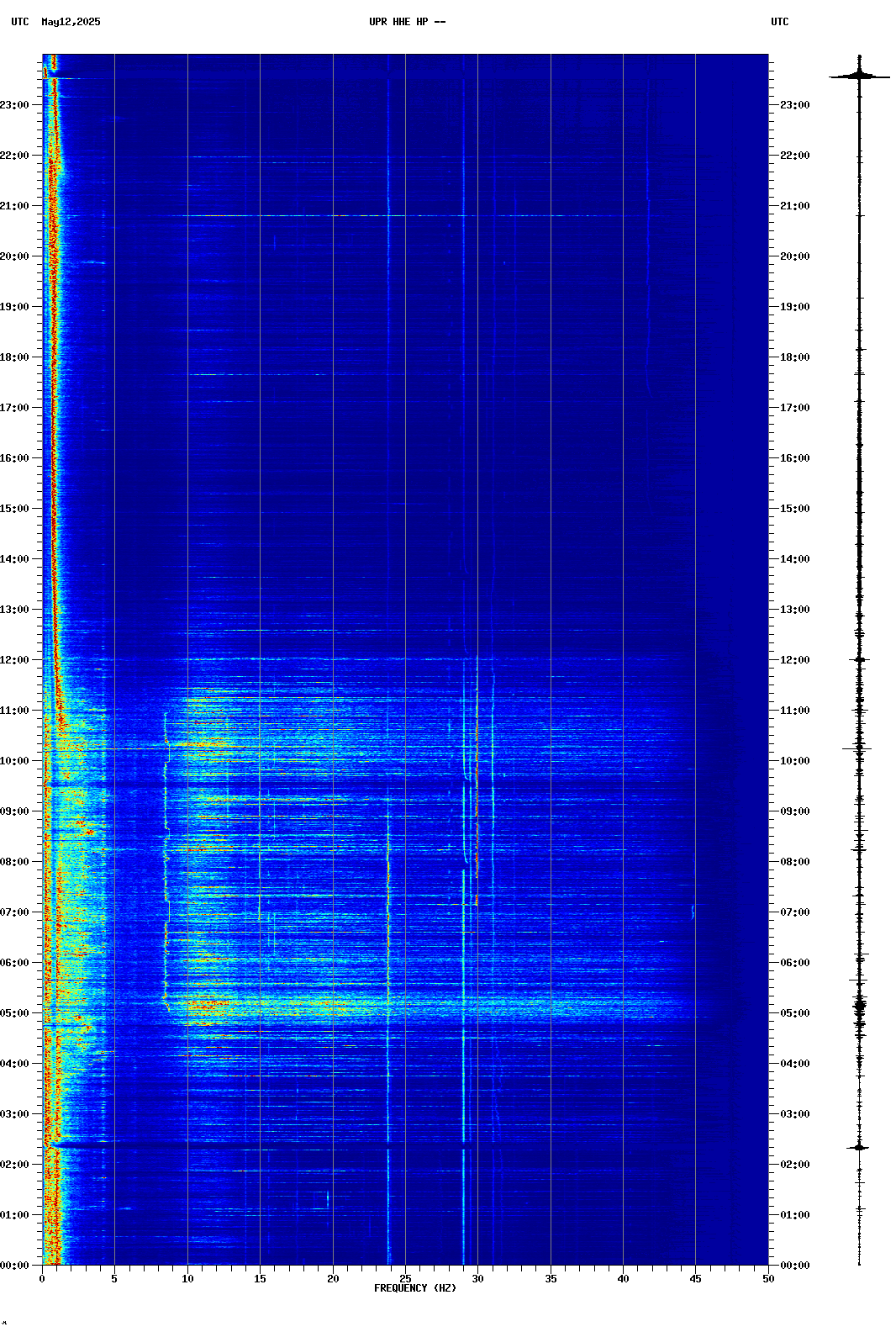Click frequency tick label 45
The image size is (896, 1332).
pos(695,1279)
